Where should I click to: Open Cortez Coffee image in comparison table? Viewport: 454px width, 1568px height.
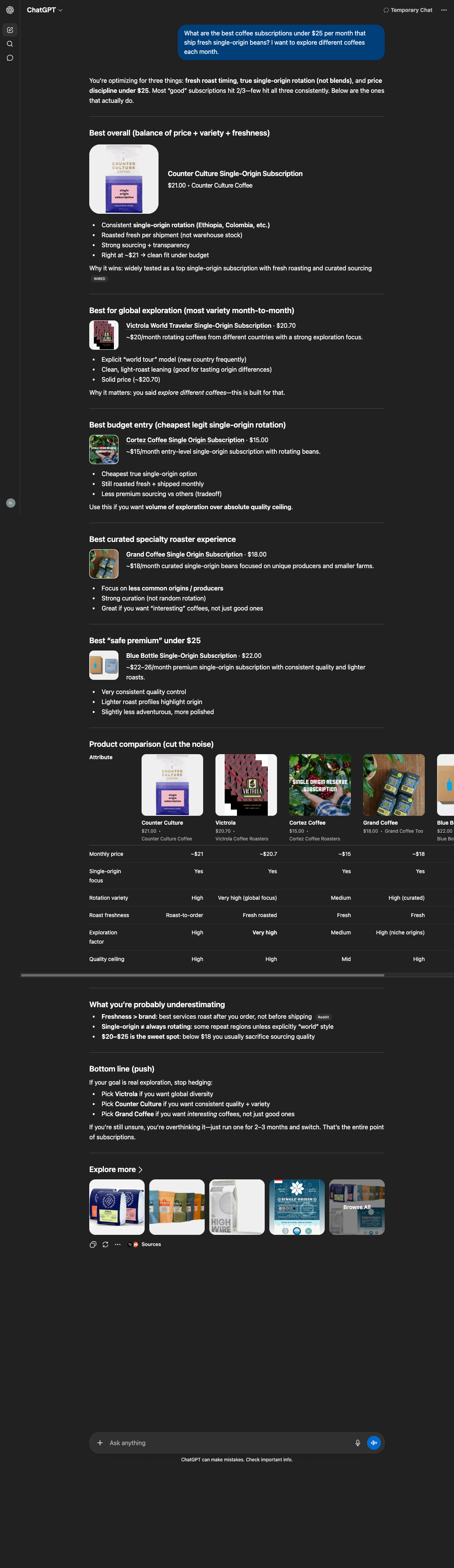click(x=320, y=785)
